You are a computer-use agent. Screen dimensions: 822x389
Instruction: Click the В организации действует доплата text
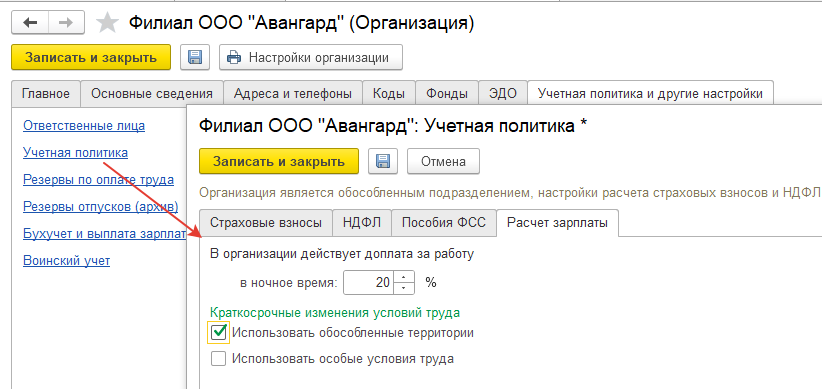(x=342, y=255)
